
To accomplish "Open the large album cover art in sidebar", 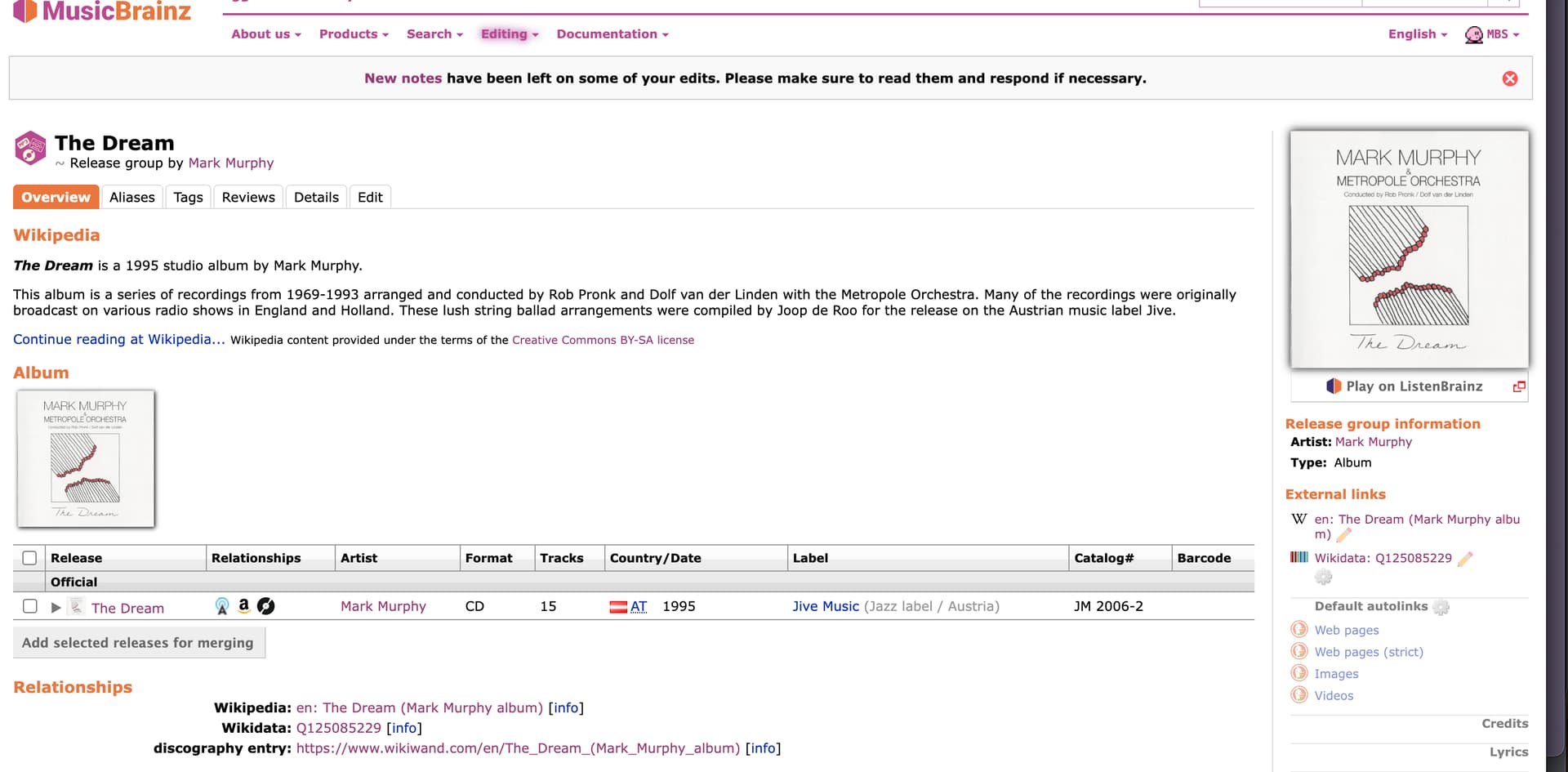I will click(x=1409, y=249).
